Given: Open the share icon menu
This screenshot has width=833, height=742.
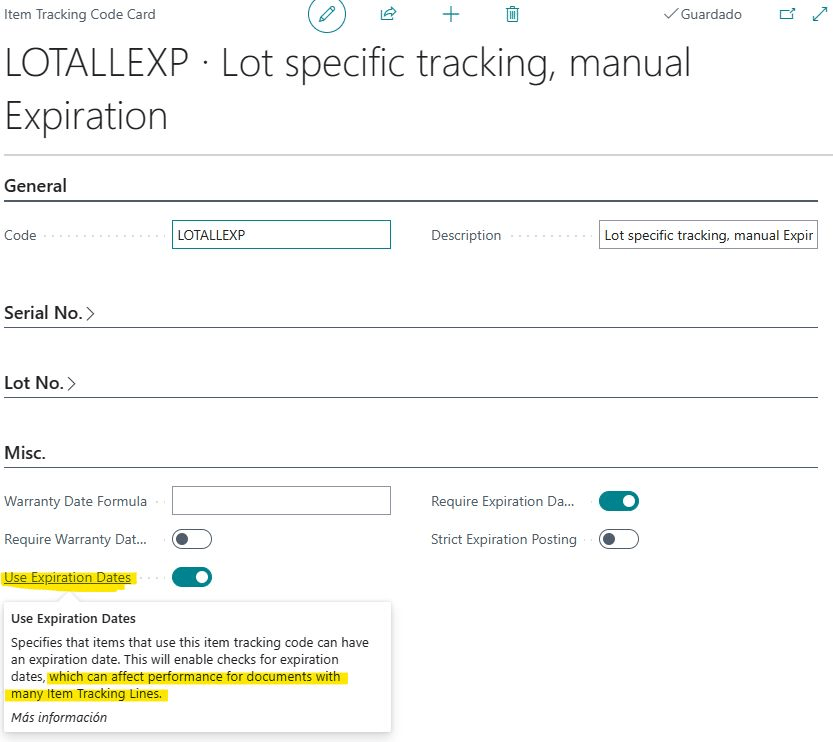Looking at the screenshot, I should (388, 15).
